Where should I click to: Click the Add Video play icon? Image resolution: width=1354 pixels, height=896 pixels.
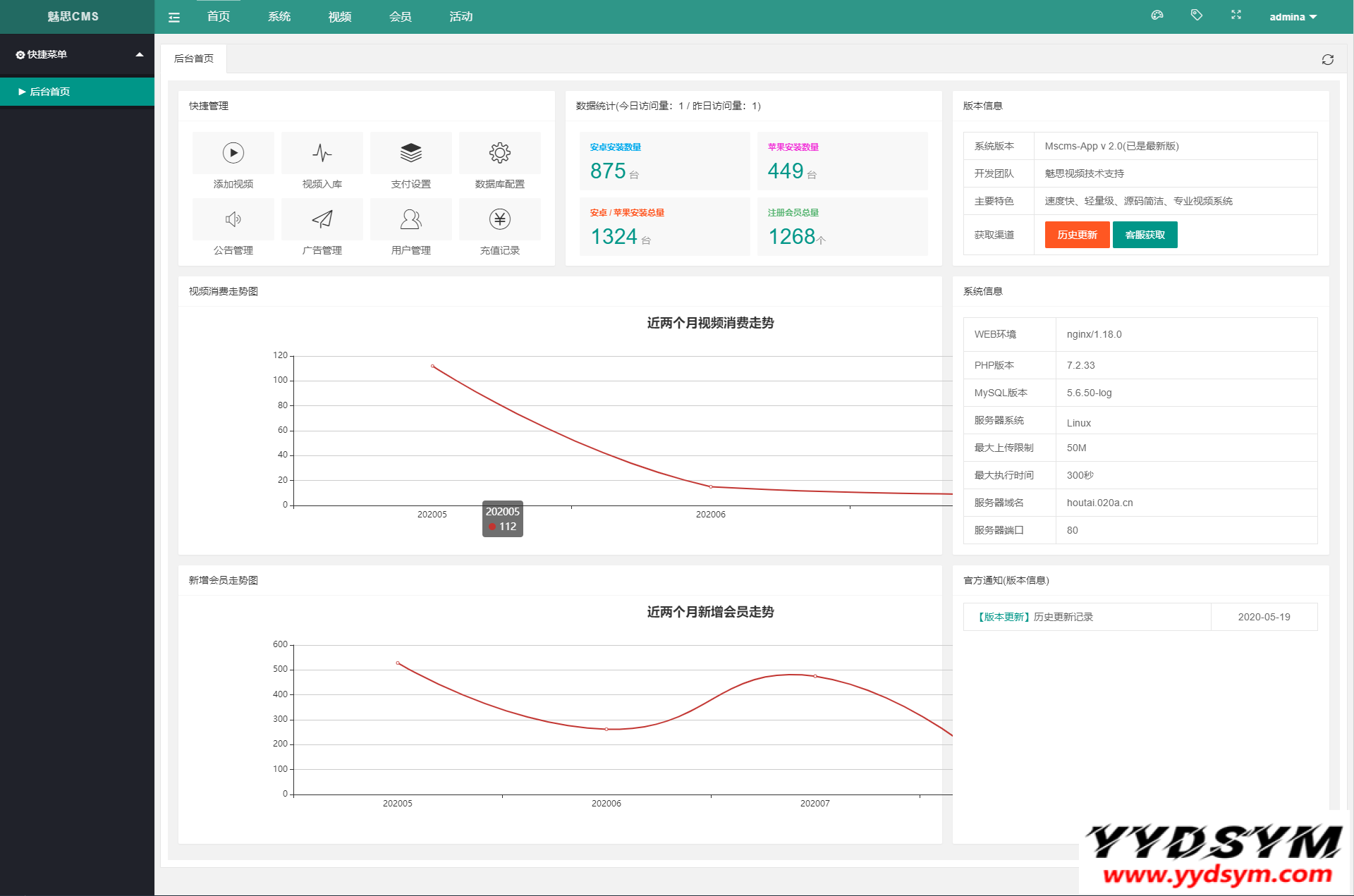[233, 153]
